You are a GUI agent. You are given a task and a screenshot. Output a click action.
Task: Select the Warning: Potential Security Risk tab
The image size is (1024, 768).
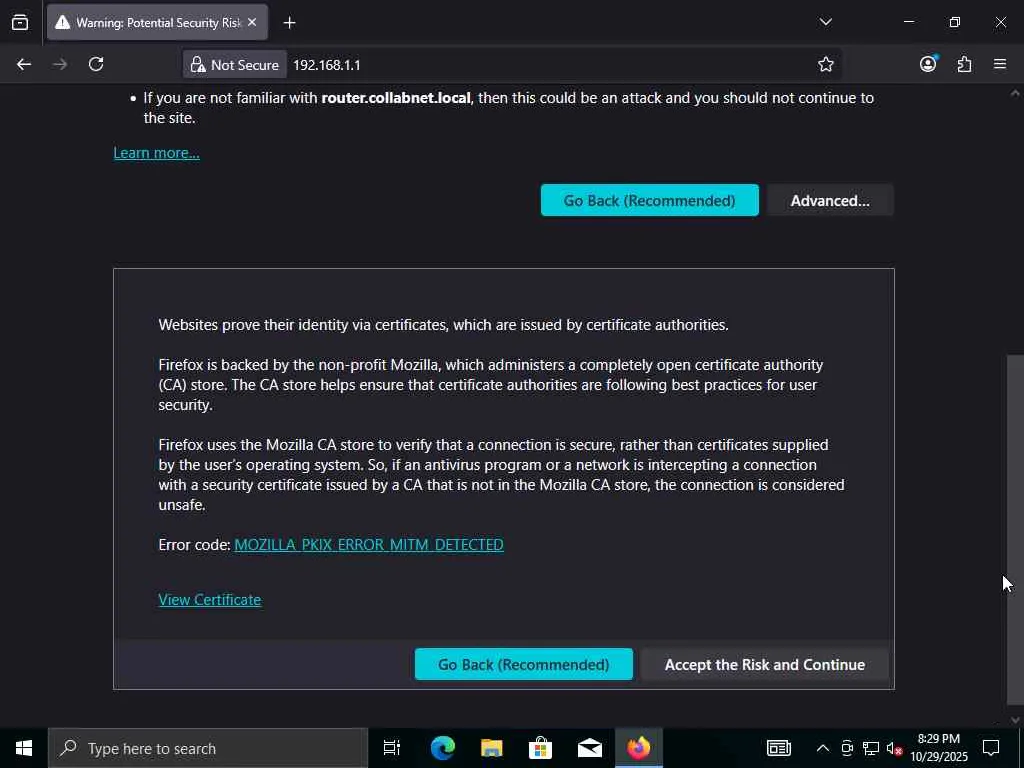click(157, 22)
